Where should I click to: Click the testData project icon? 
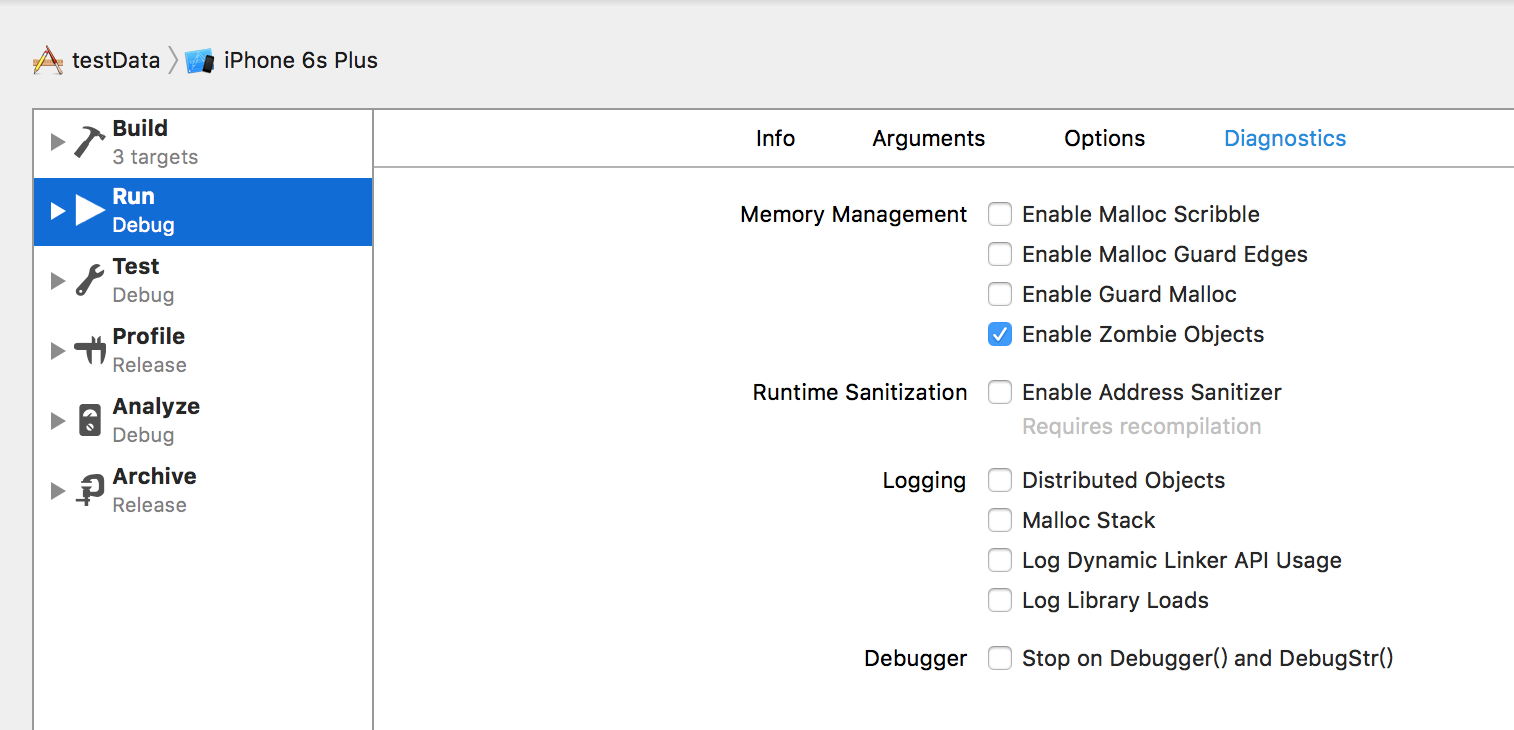pos(48,61)
